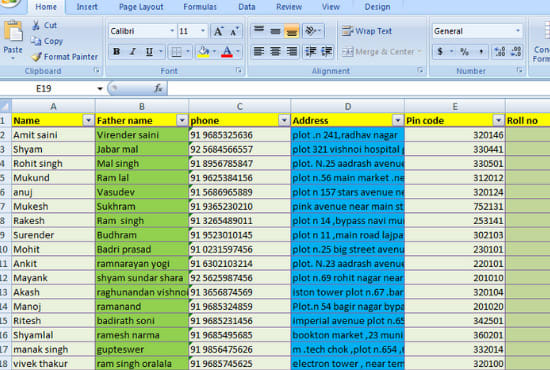
Task: Click the Copy icon
Action: [x=36, y=41]
